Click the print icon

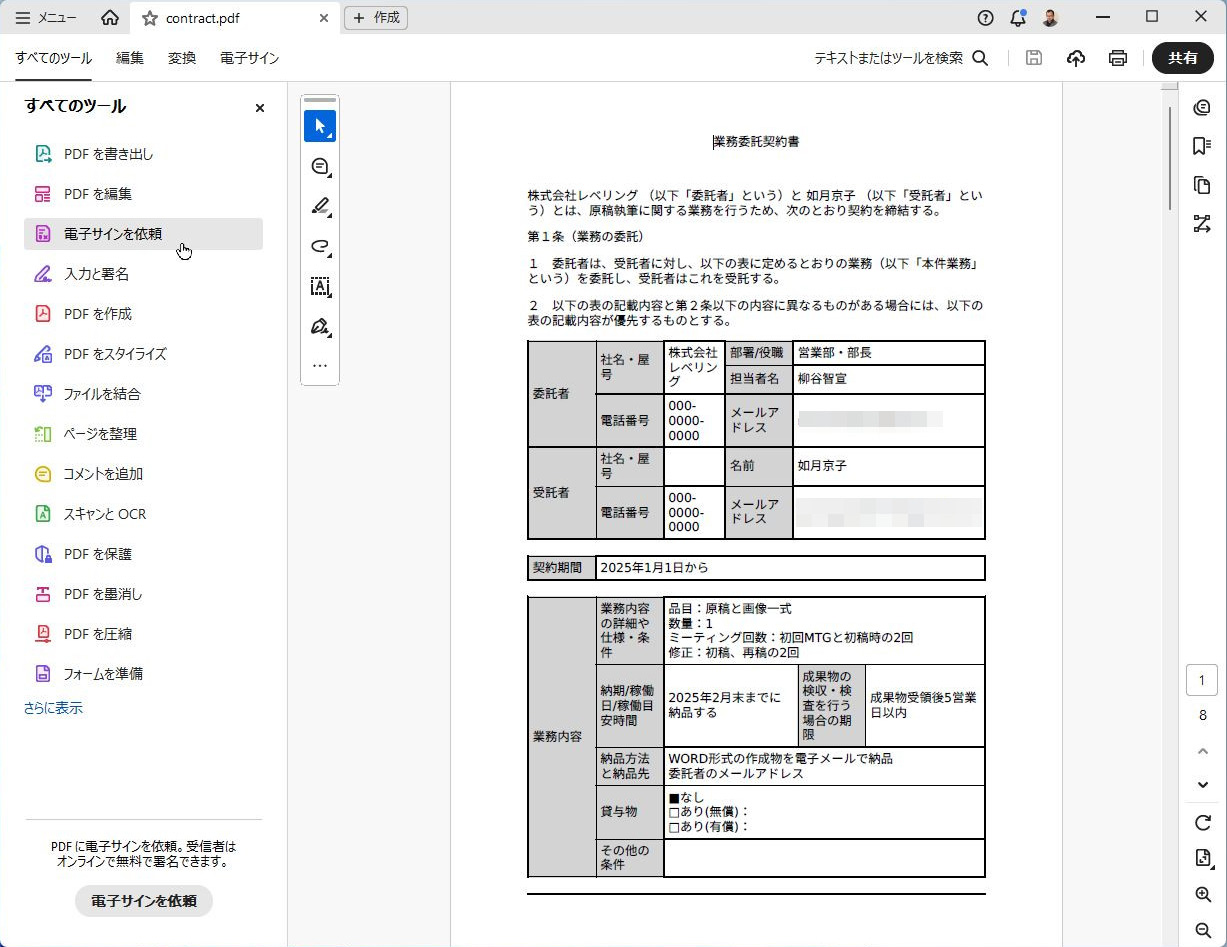pyautogui.click(x=1118, y=58)
